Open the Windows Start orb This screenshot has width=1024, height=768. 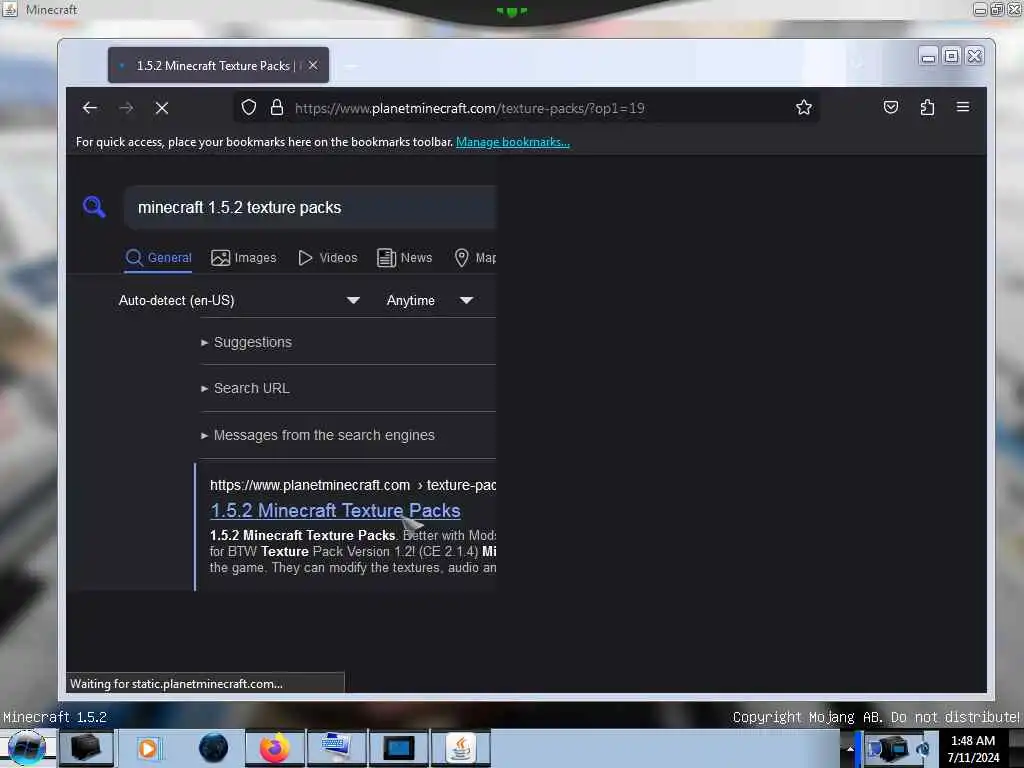coord(27,748)
